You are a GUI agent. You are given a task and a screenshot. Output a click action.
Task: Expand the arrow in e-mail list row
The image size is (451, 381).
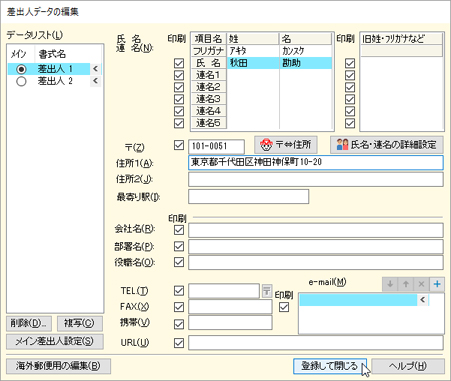(423, 300)
